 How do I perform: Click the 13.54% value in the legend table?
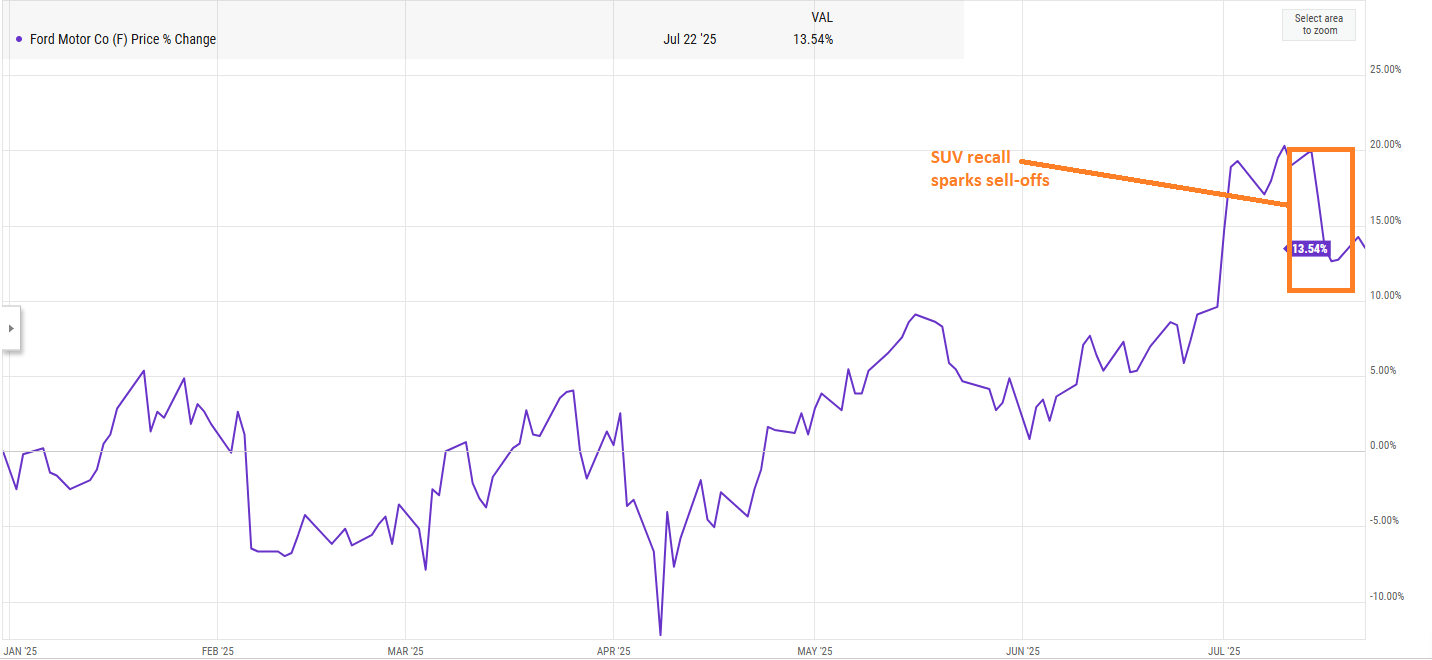click(812, 40)
